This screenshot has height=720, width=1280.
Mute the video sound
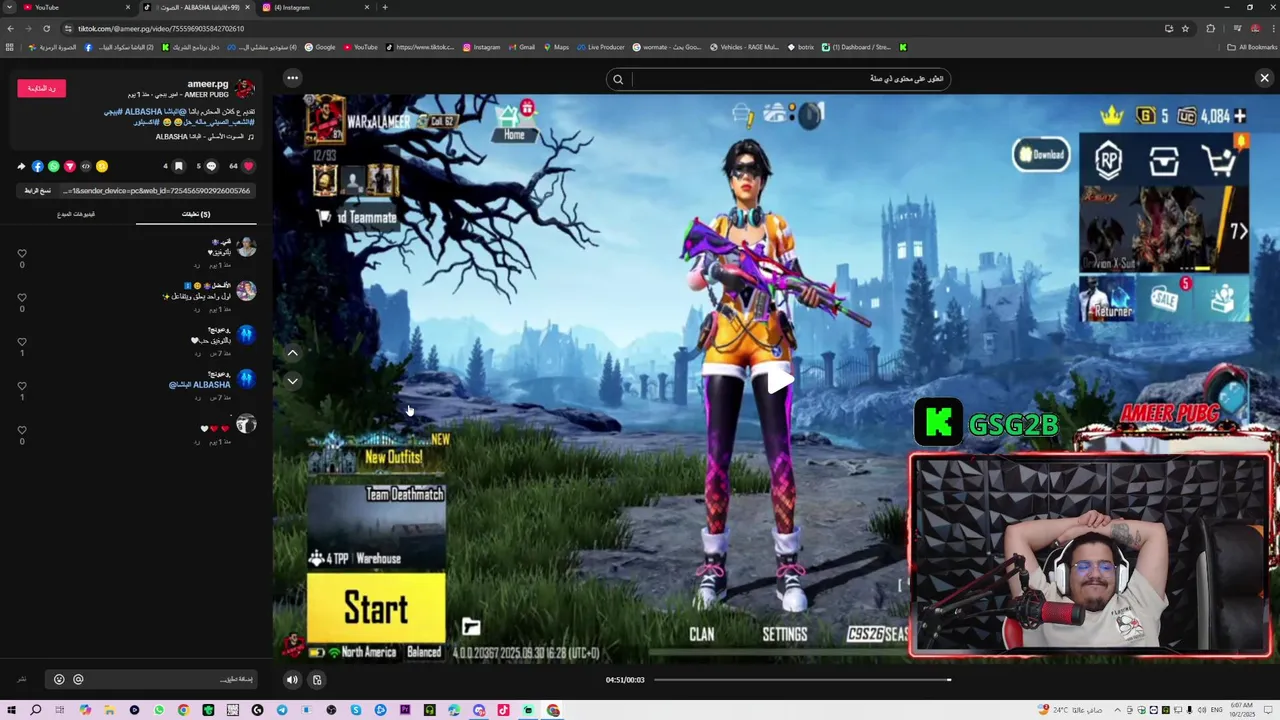[292, 680]
